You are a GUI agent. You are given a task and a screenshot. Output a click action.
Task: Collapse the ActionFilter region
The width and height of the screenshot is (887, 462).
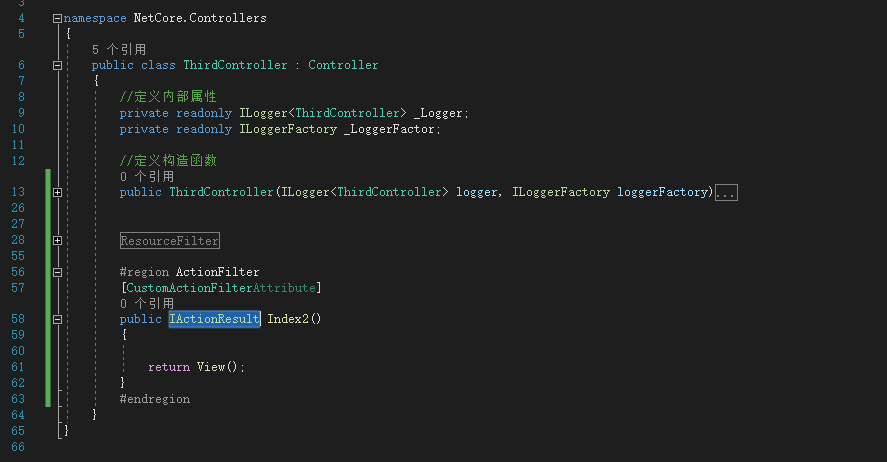point(57,271)
